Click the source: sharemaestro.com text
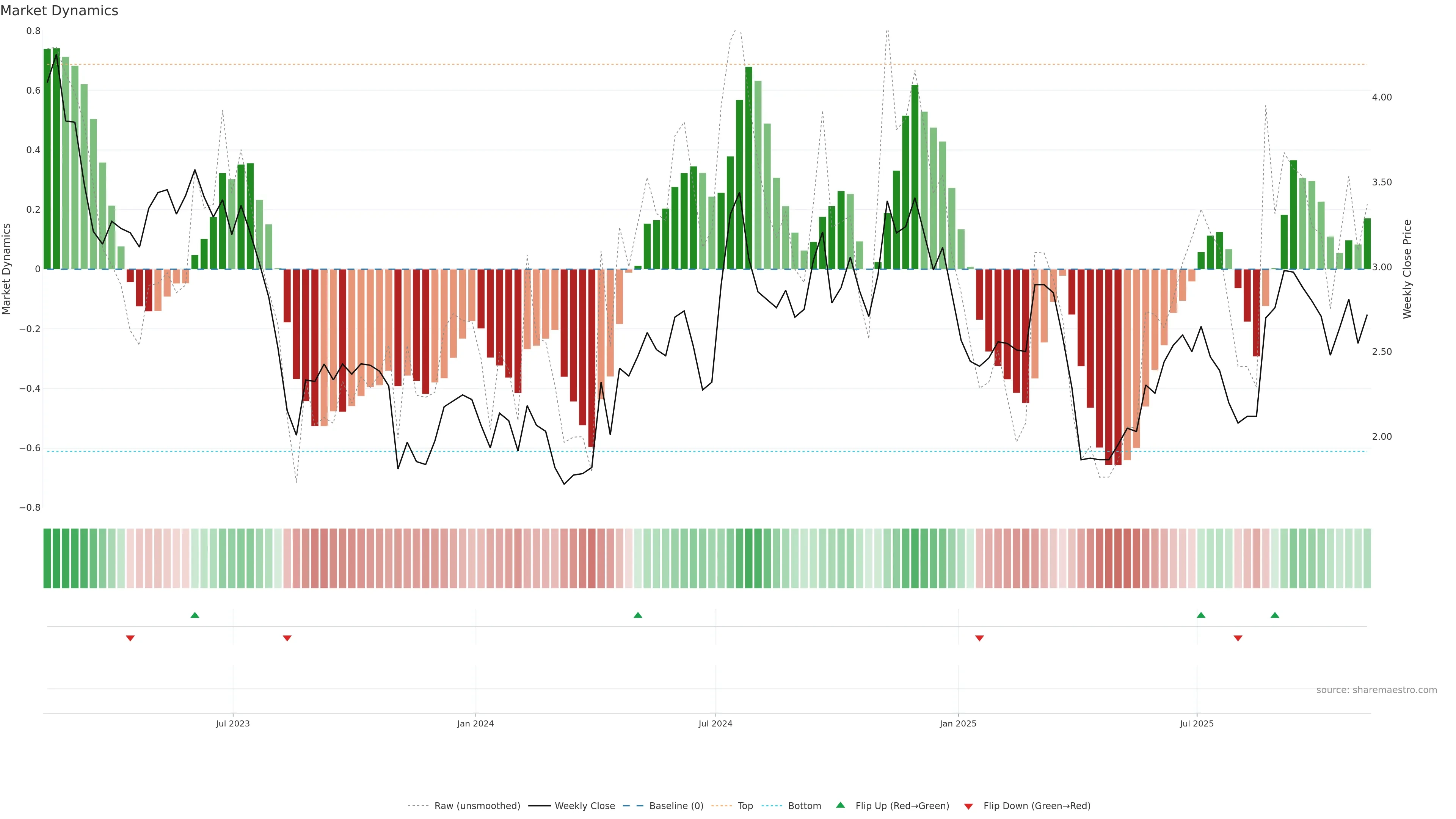Image resolution: width=1456 pixels, height=819 pixels. (x=1376, y=690)
